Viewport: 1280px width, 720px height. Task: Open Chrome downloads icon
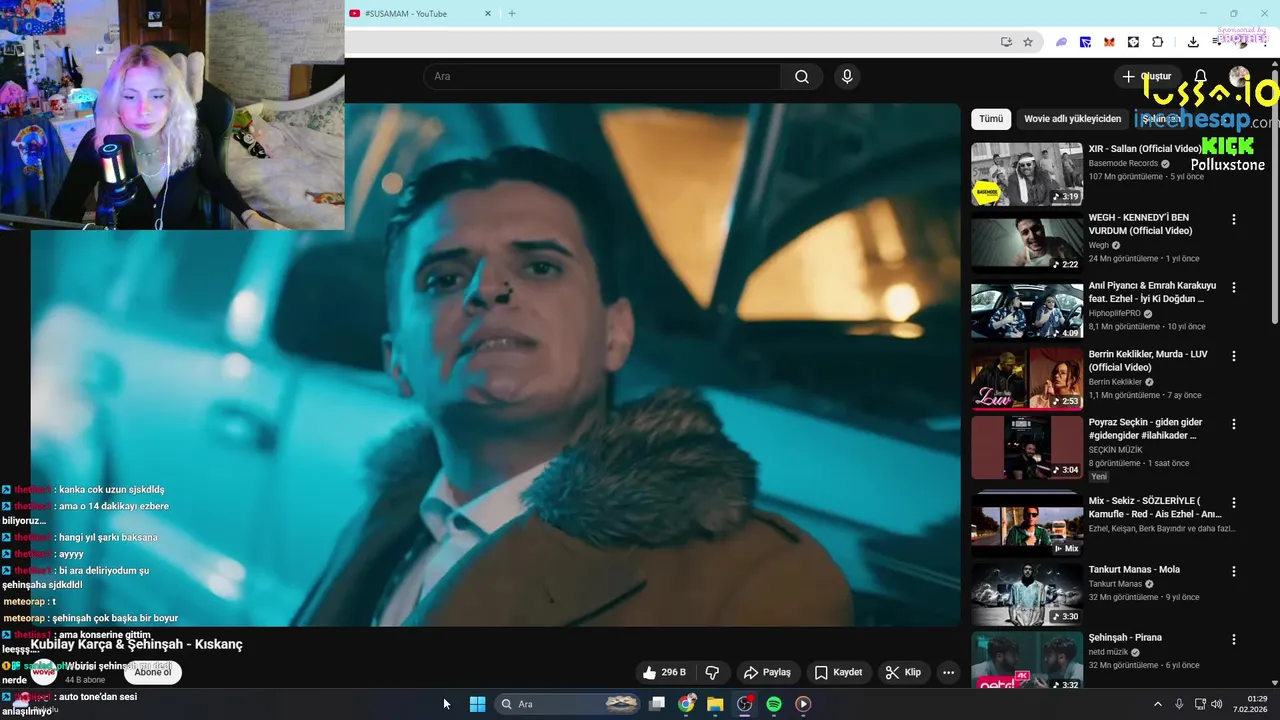tap(1193, 42)
